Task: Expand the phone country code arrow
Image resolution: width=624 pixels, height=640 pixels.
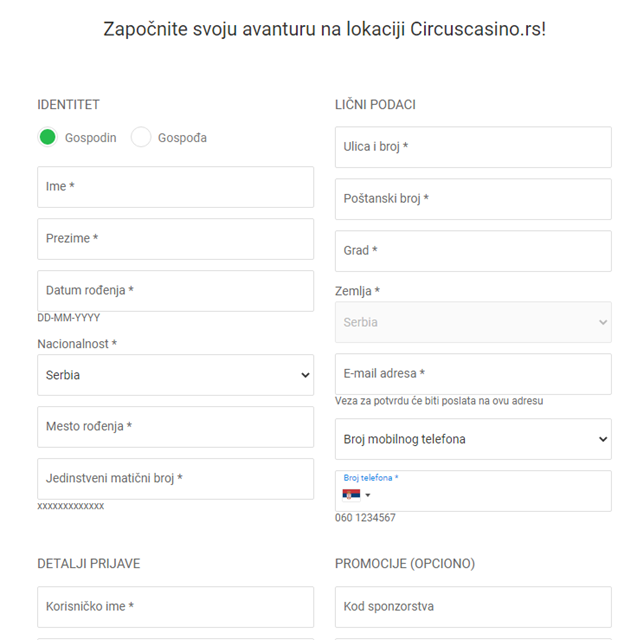Action: pyautogui.click(x=368, y=495)
